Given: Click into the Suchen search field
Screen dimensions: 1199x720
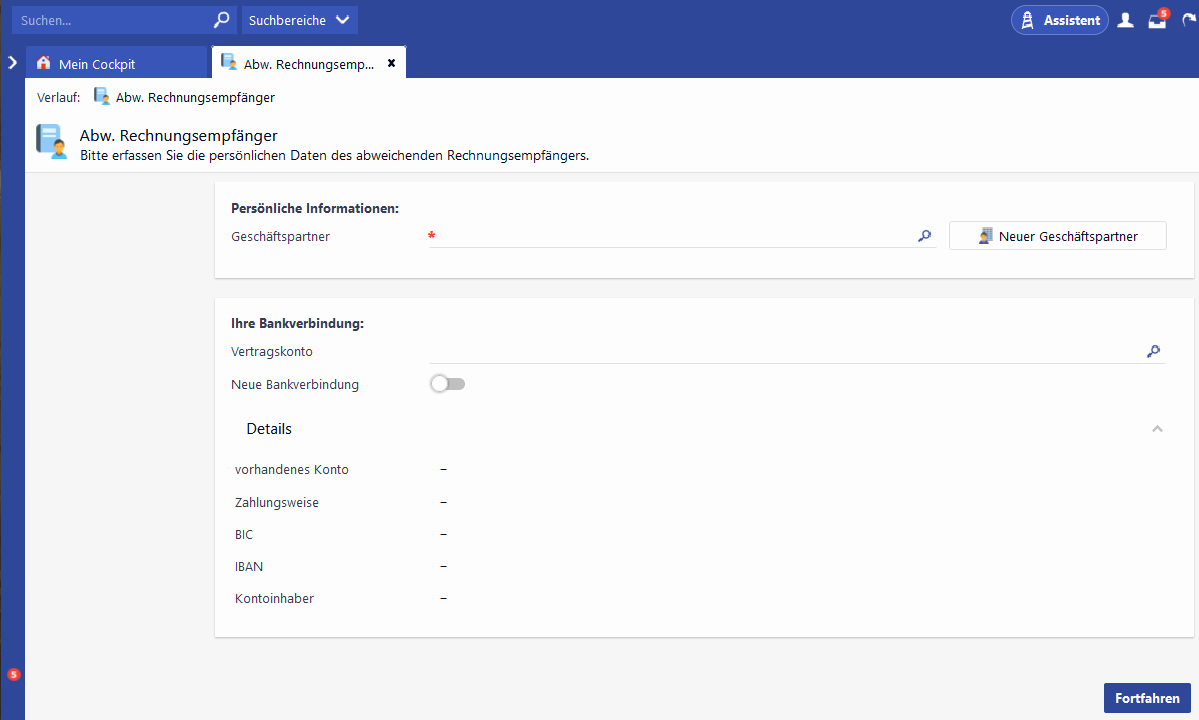Looking at the screenshot, I should pyautogui.click(x=110, y=20).
